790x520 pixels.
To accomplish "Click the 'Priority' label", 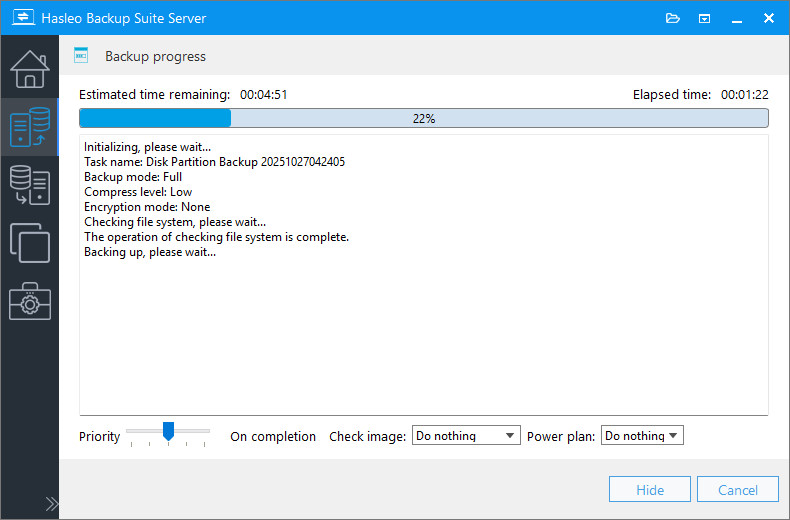I will pyautogui.click(x=99, y=436).
